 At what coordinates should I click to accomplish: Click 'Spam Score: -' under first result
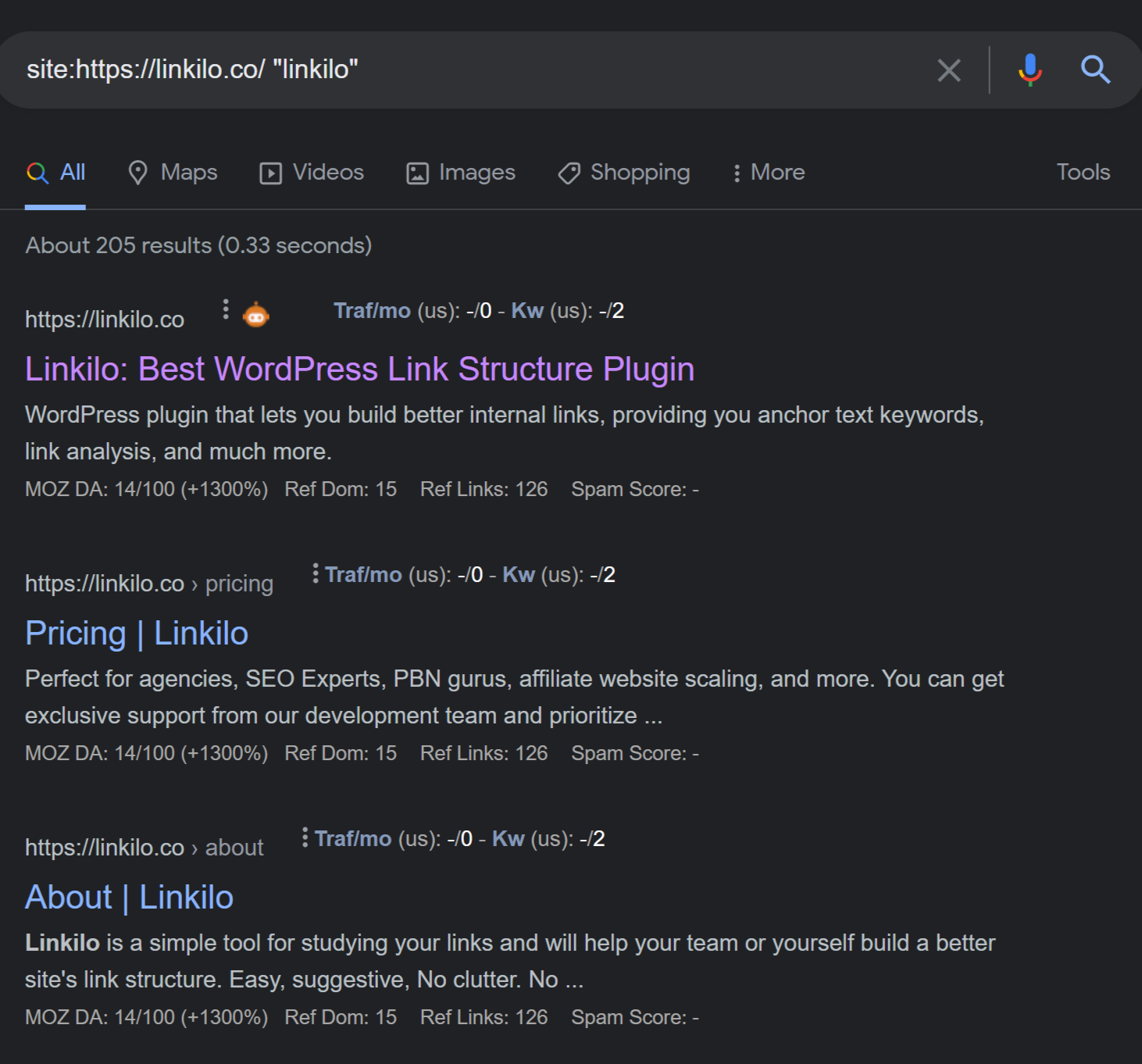(x=635, y=490)
